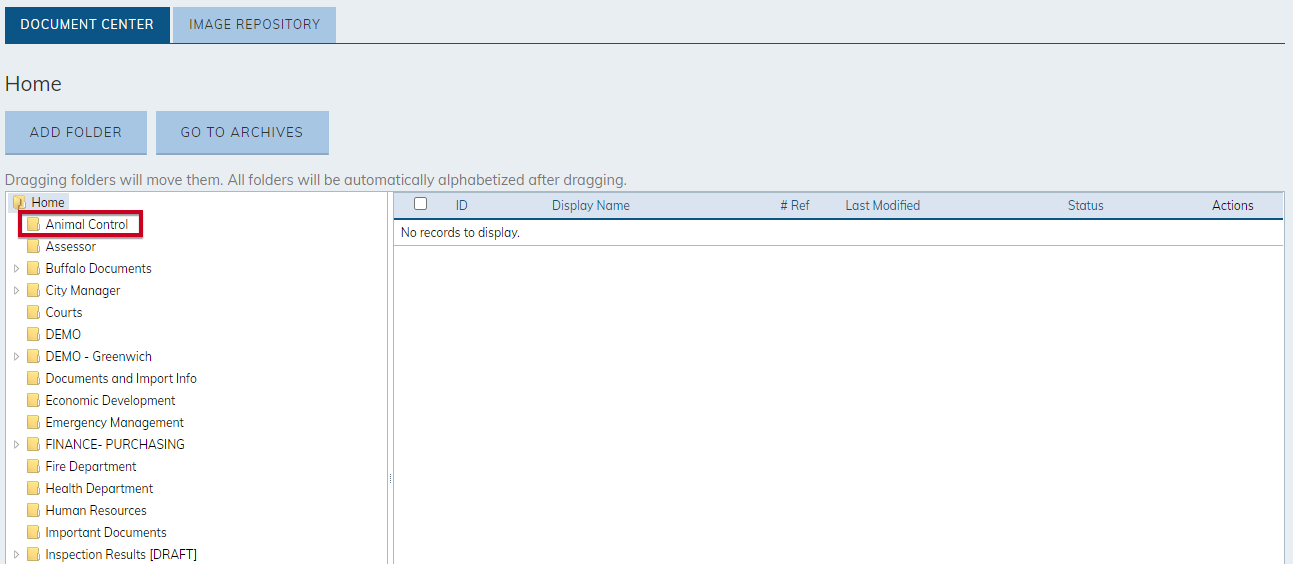The height and width of the screenshot is (564, 1293).
Task: Select the DEMO folder label
Action: pyautogui.click(x=63, y=335)
